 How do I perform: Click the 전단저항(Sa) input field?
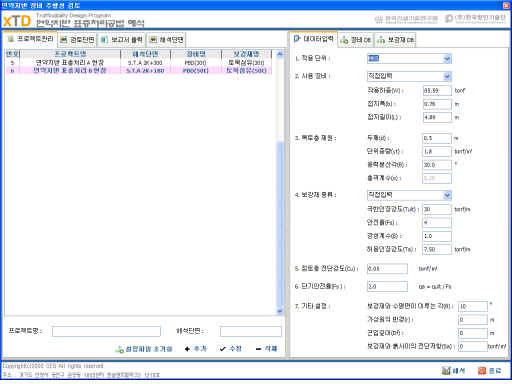(473, 346)
